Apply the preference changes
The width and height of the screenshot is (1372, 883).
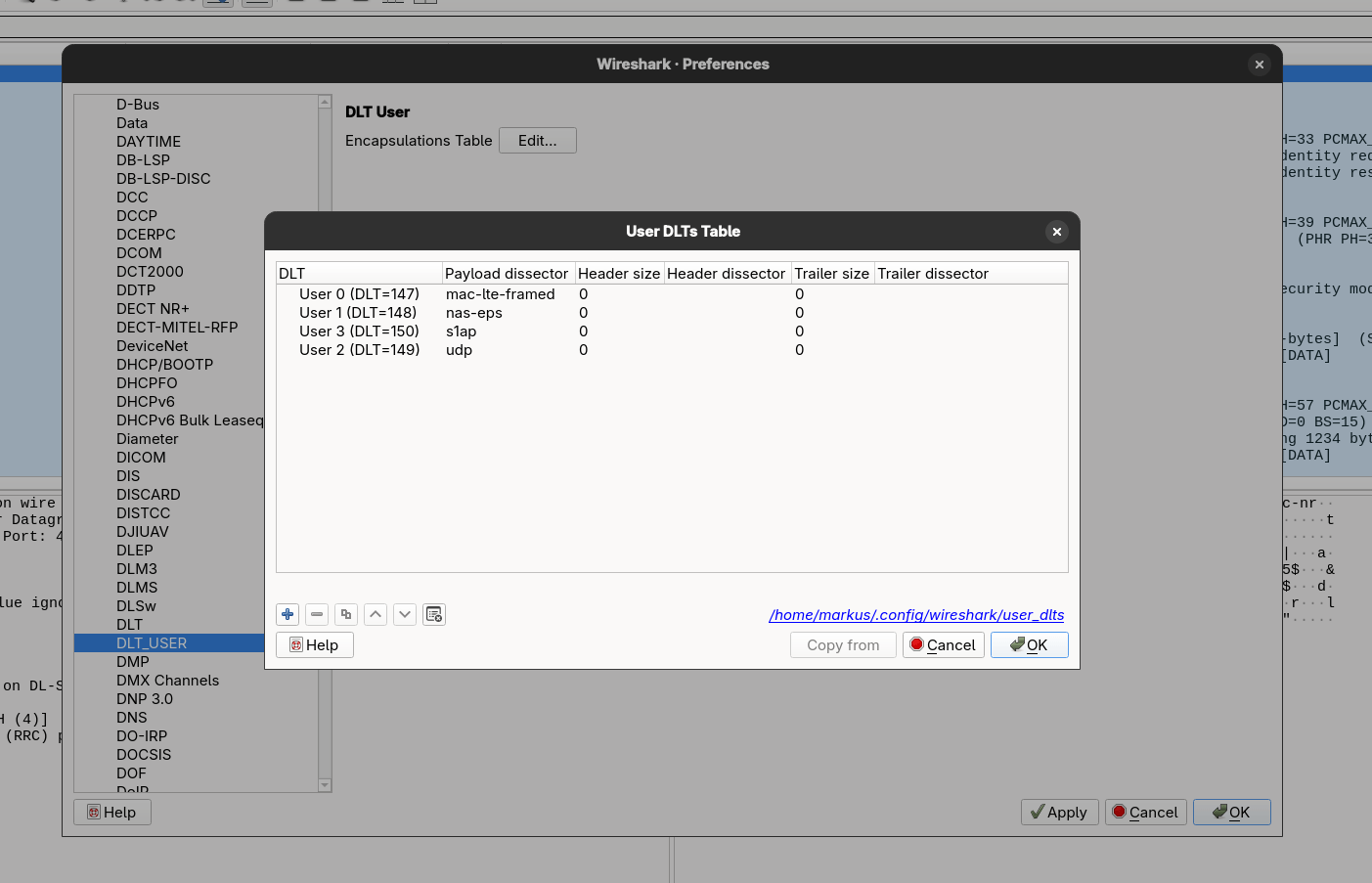1059,812
